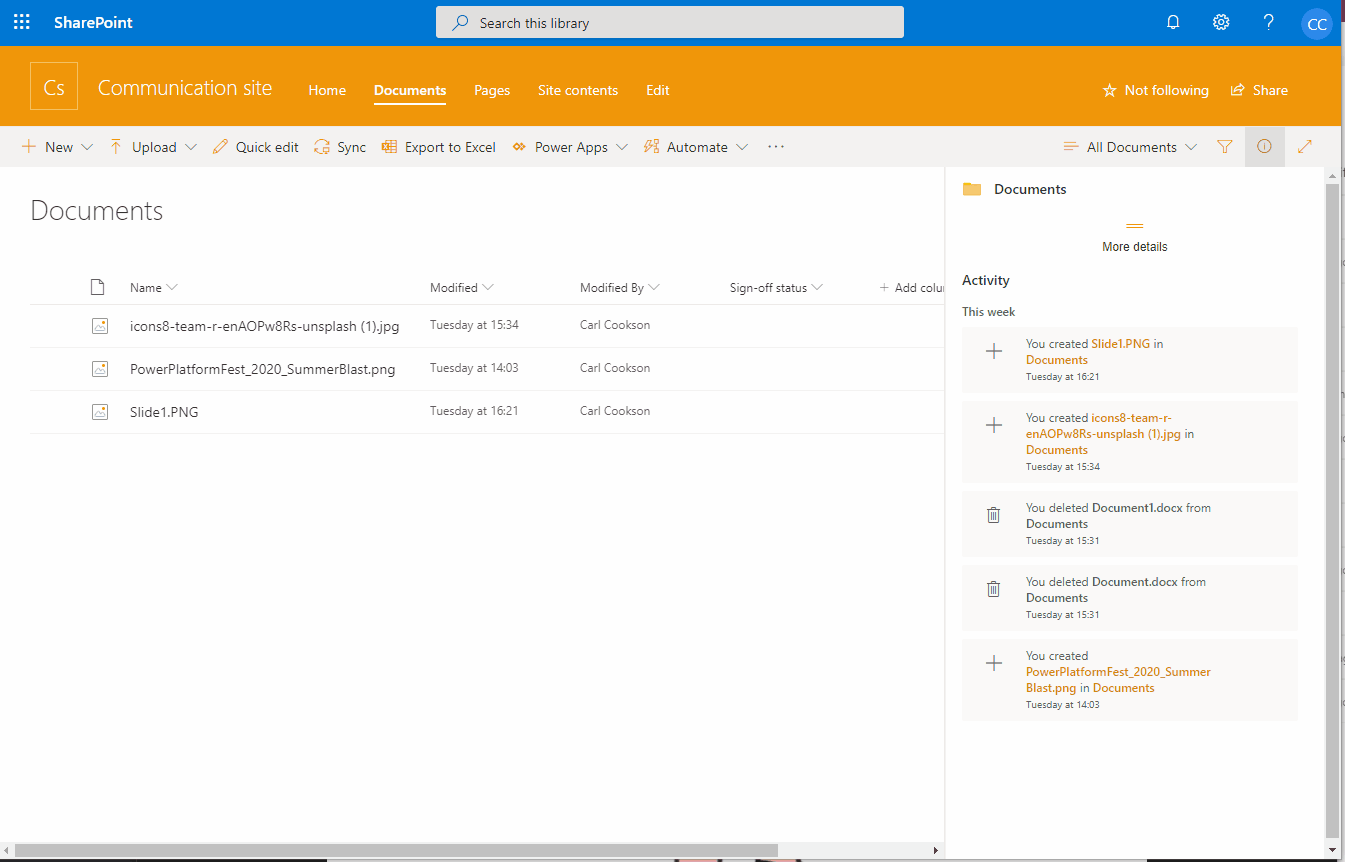Image resolution: width=1345 pixels, height=862 pixels.
Task: Toggle the details pane info icon
Action: (x=1265, y=147)
